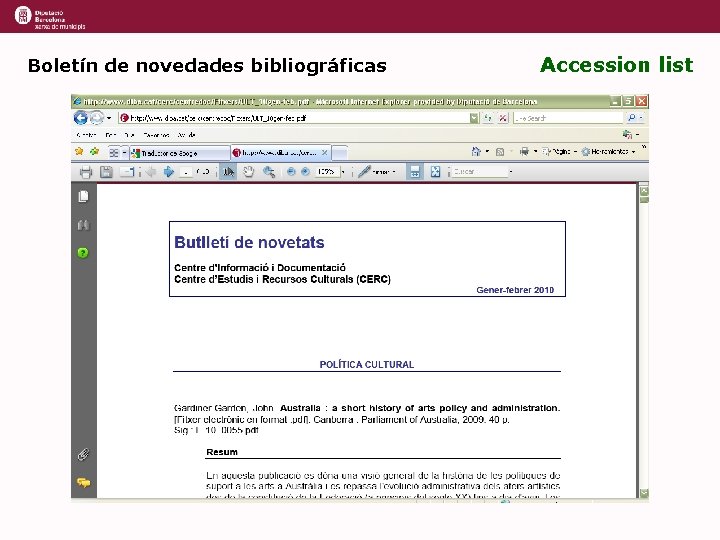Viewport: 720px width, 540px height.
Task: Select the PDF Marquee zoom tool
Action: (x=269, y=172)
